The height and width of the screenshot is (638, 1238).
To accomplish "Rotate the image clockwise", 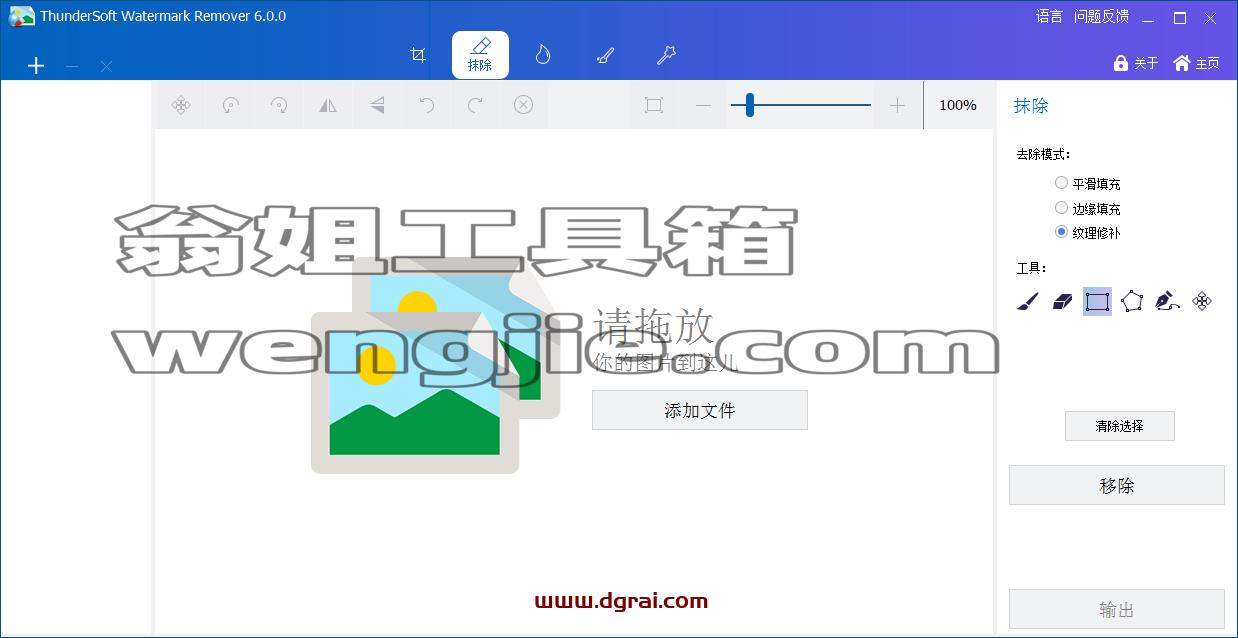I will point(279,105).
